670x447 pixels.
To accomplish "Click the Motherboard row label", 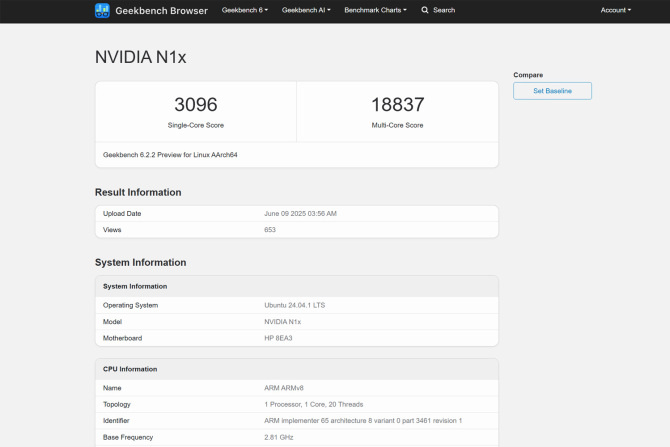I will (x=122, y=338).
